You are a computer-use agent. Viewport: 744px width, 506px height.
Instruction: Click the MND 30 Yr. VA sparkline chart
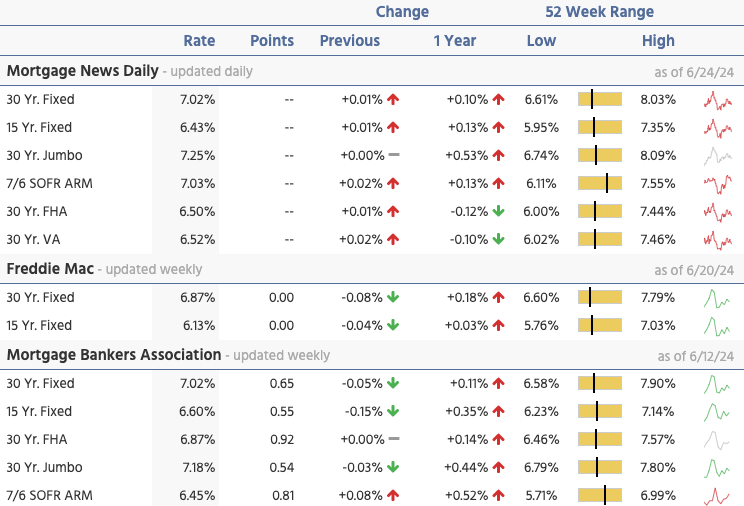[x=718, y=240]
